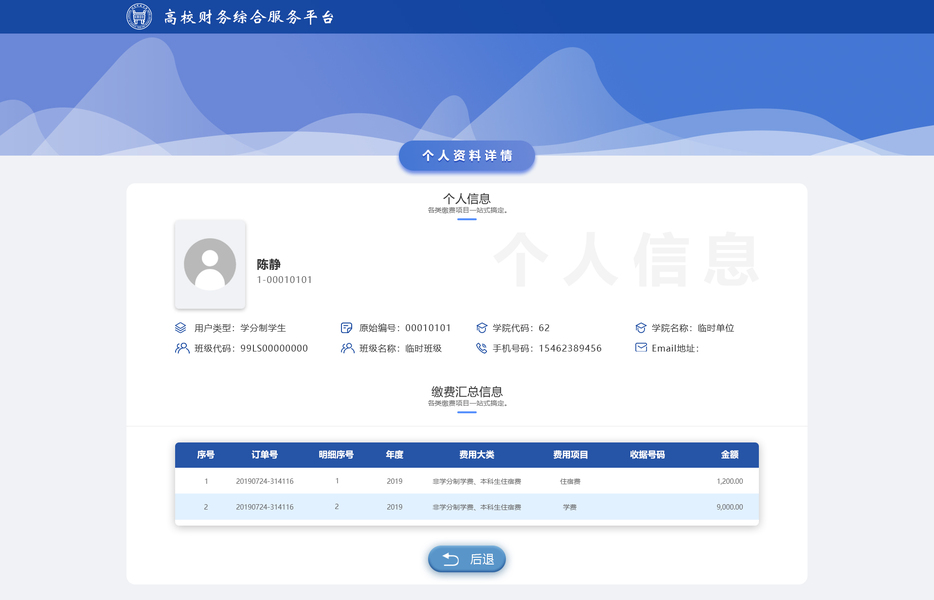Click the 学费 fee item cell
This screenshot has height=600, width=934.
[570, 507]
